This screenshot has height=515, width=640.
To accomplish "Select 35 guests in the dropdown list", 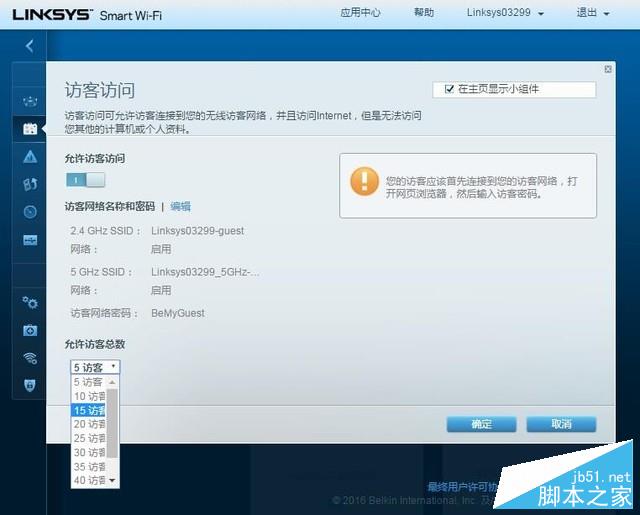I will [x=88, y=466].
